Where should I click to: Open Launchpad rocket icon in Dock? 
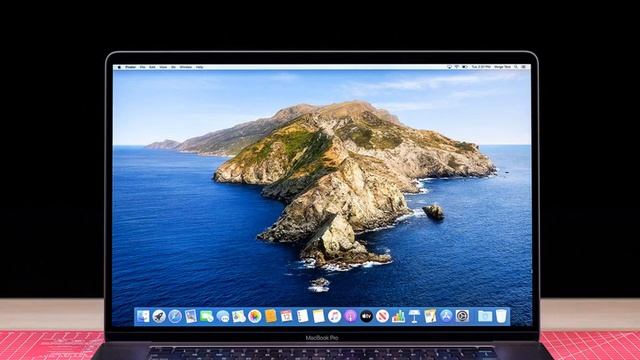pyautogui.click(x=159, y=316)
